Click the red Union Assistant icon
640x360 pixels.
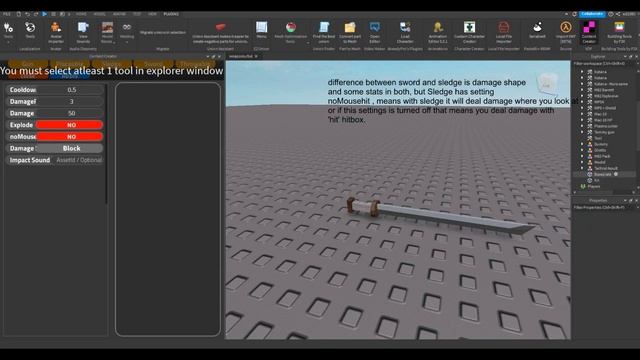click(220, 27)
